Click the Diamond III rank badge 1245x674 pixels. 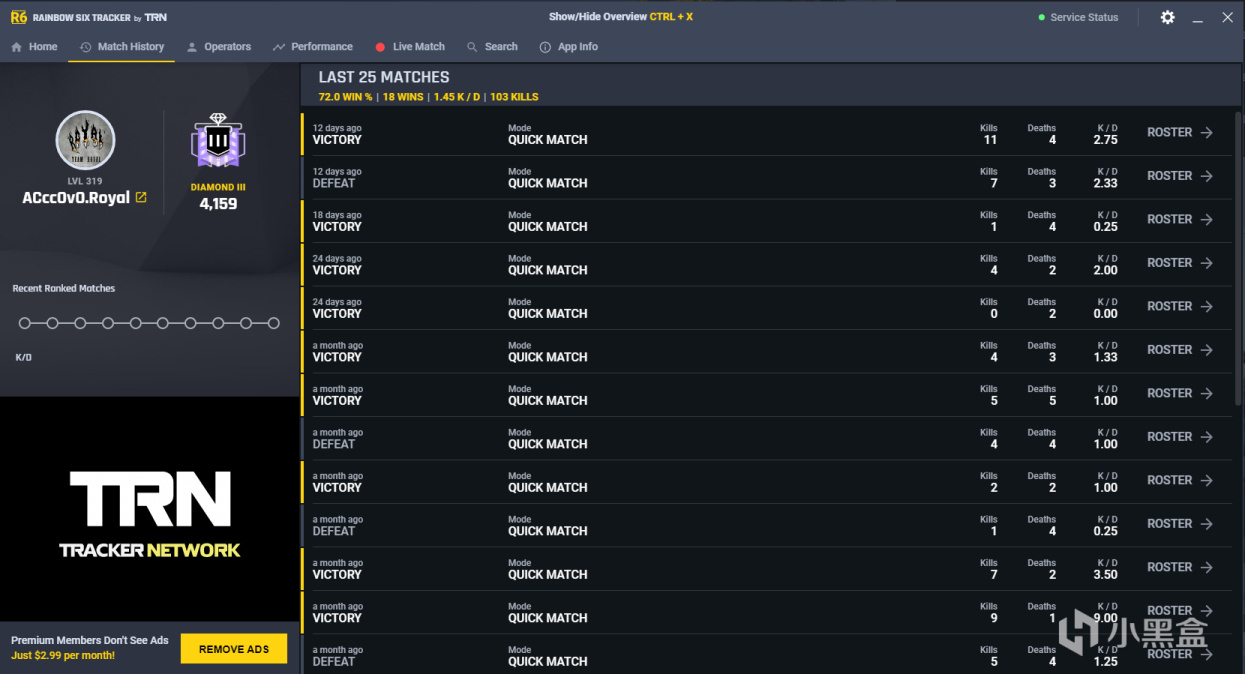[218, 142]
